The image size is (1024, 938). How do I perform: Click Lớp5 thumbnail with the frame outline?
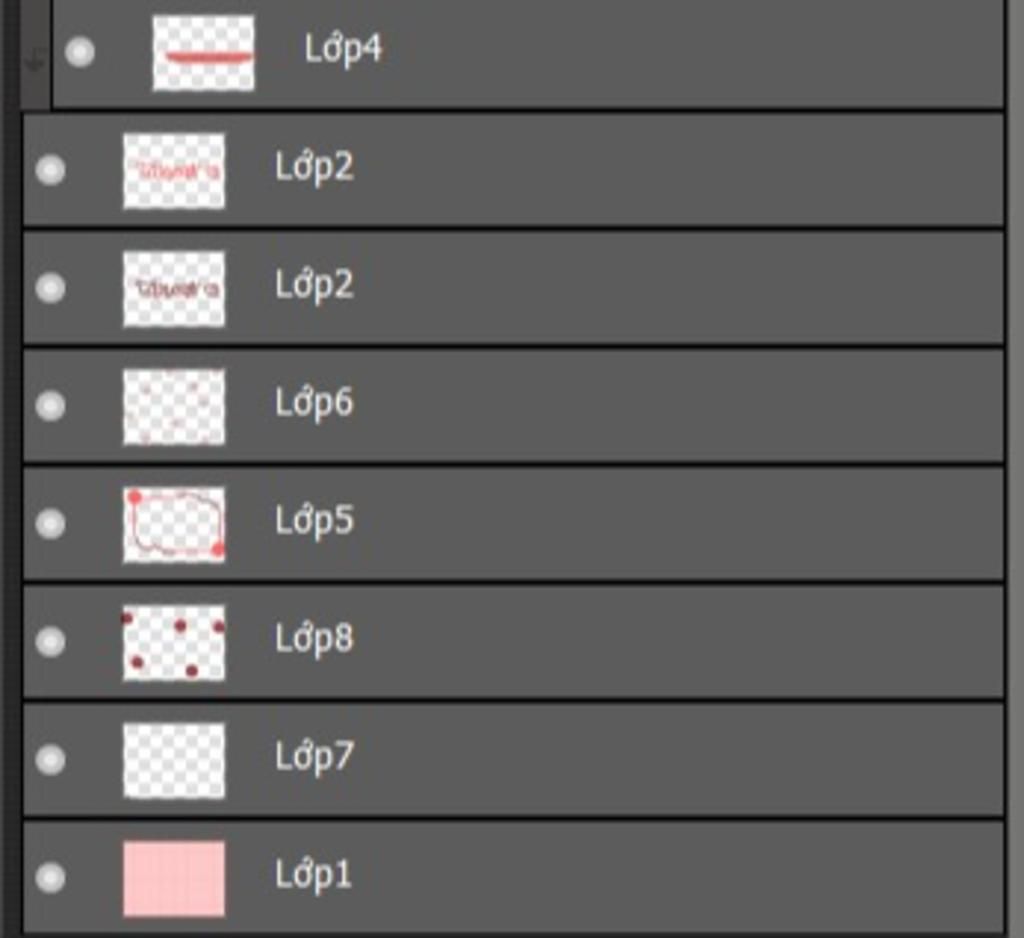(174, 525)
